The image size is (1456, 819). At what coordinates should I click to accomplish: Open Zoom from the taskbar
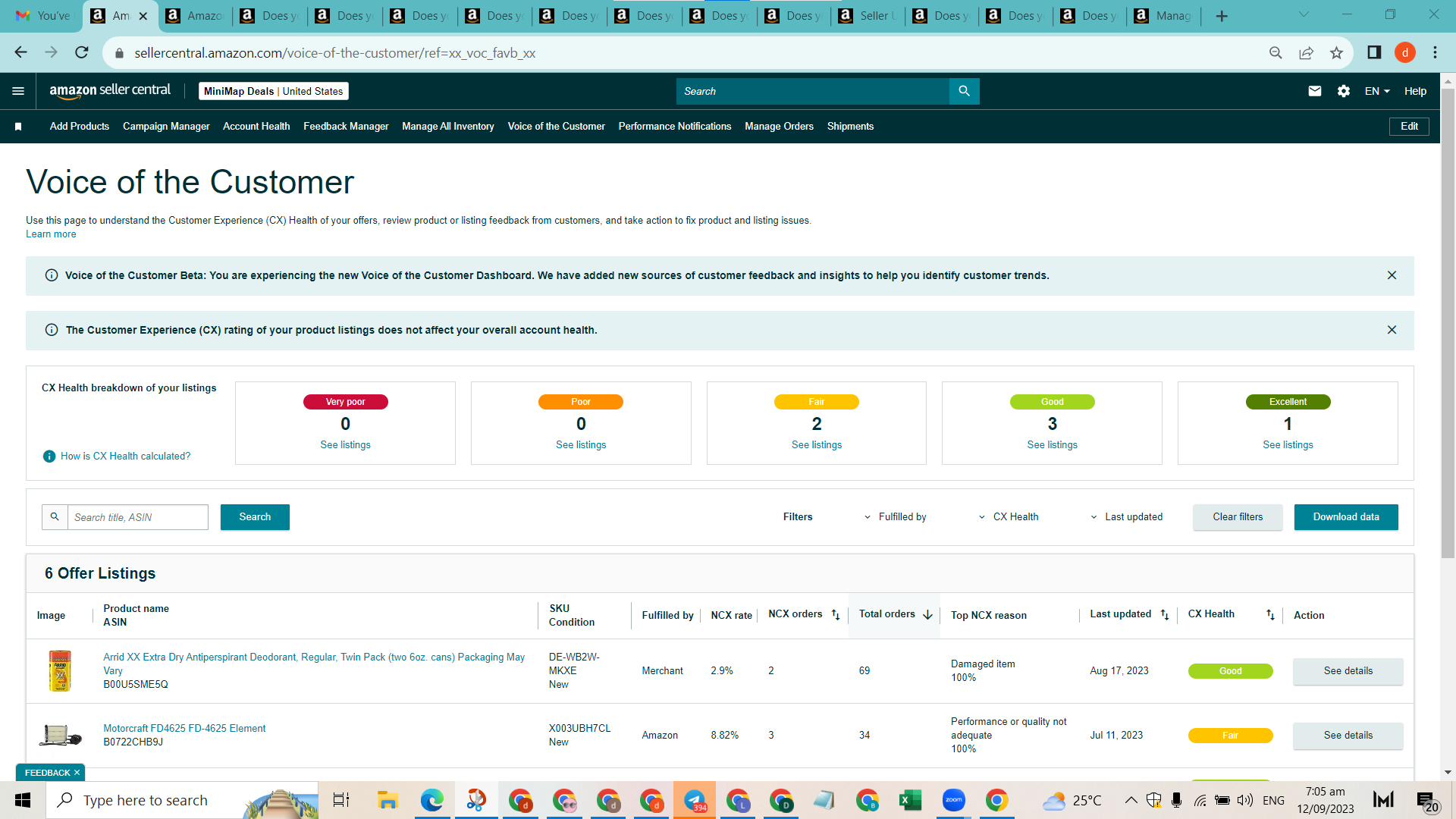coord(953,800)
